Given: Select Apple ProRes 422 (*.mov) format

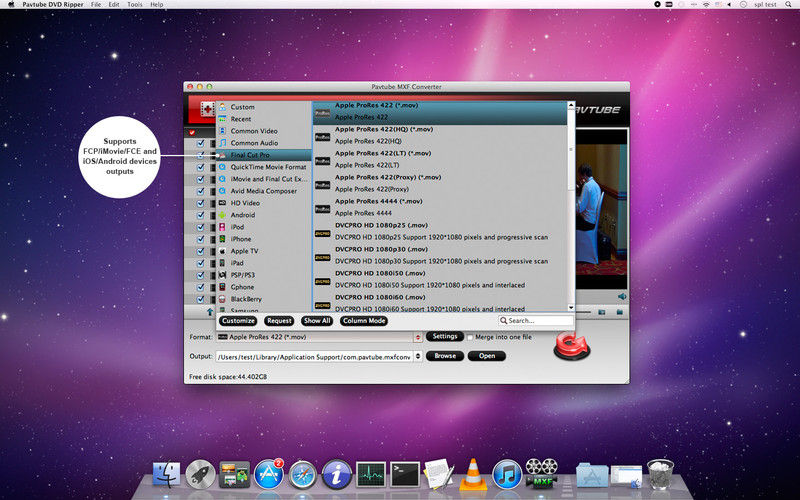Looking at the screenshot, I should (x=440, y=112).
